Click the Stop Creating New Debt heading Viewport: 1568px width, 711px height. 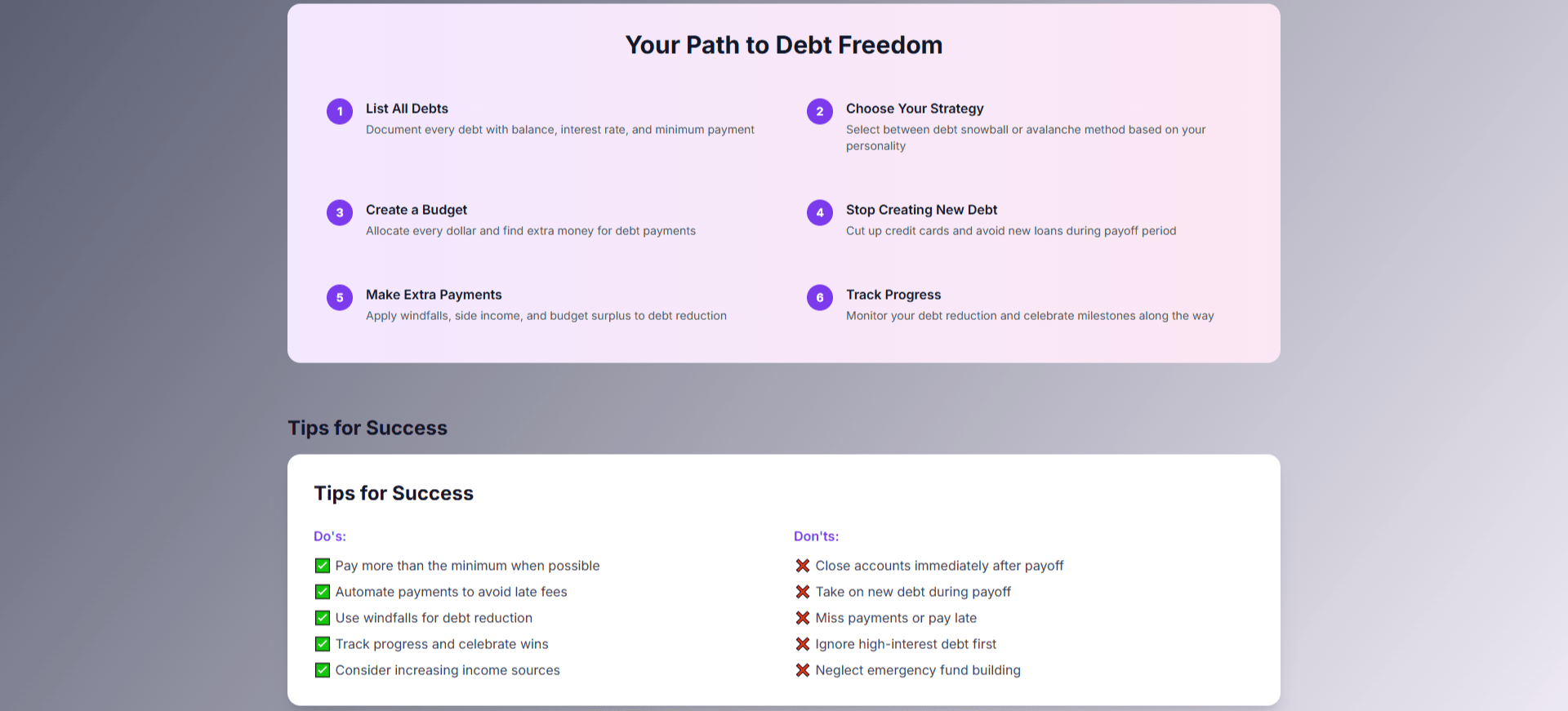pyautogui.click(x=921, y=210)
